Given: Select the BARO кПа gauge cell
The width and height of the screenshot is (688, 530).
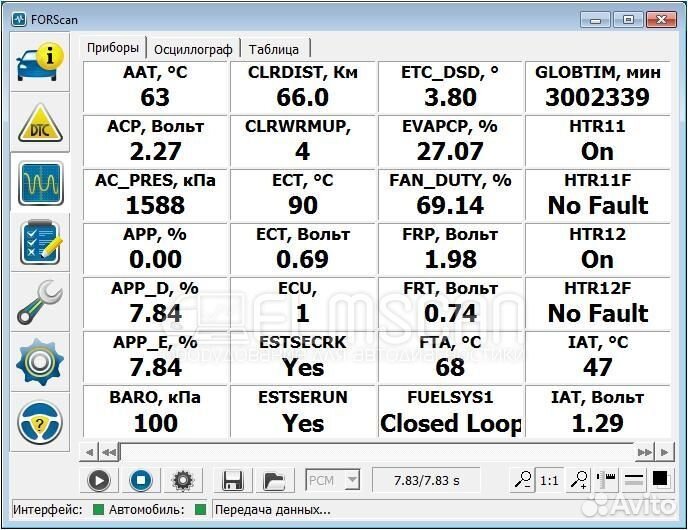Looking at the screenshot, I should (155, 412).
